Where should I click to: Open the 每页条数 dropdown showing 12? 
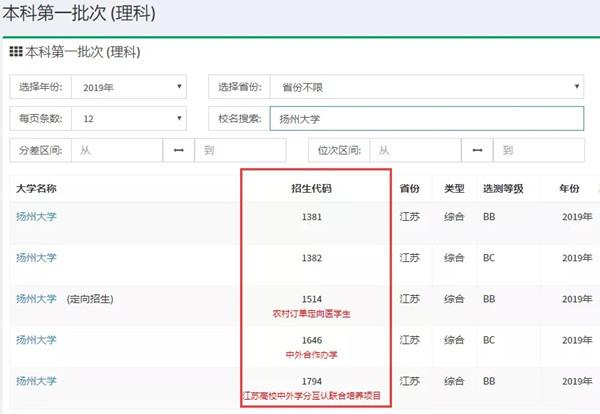129,119
